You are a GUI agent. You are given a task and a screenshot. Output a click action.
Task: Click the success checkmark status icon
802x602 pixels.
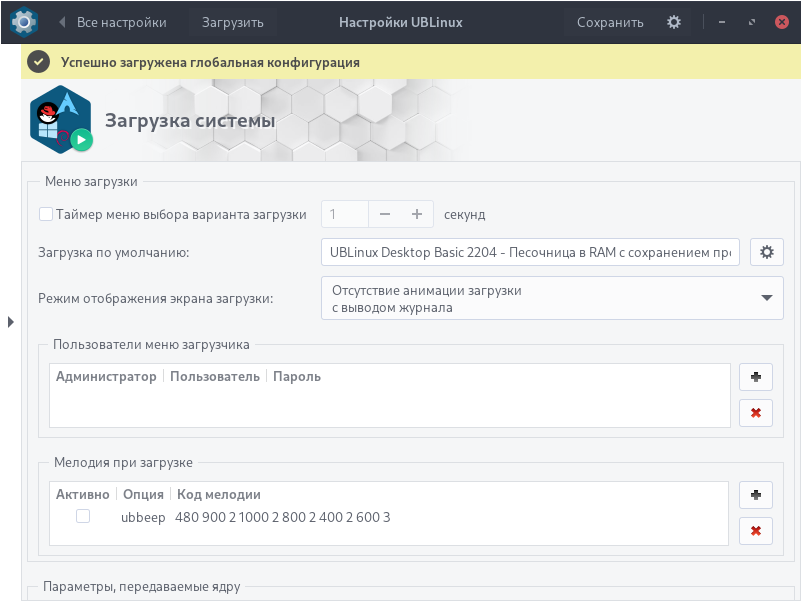38,62
